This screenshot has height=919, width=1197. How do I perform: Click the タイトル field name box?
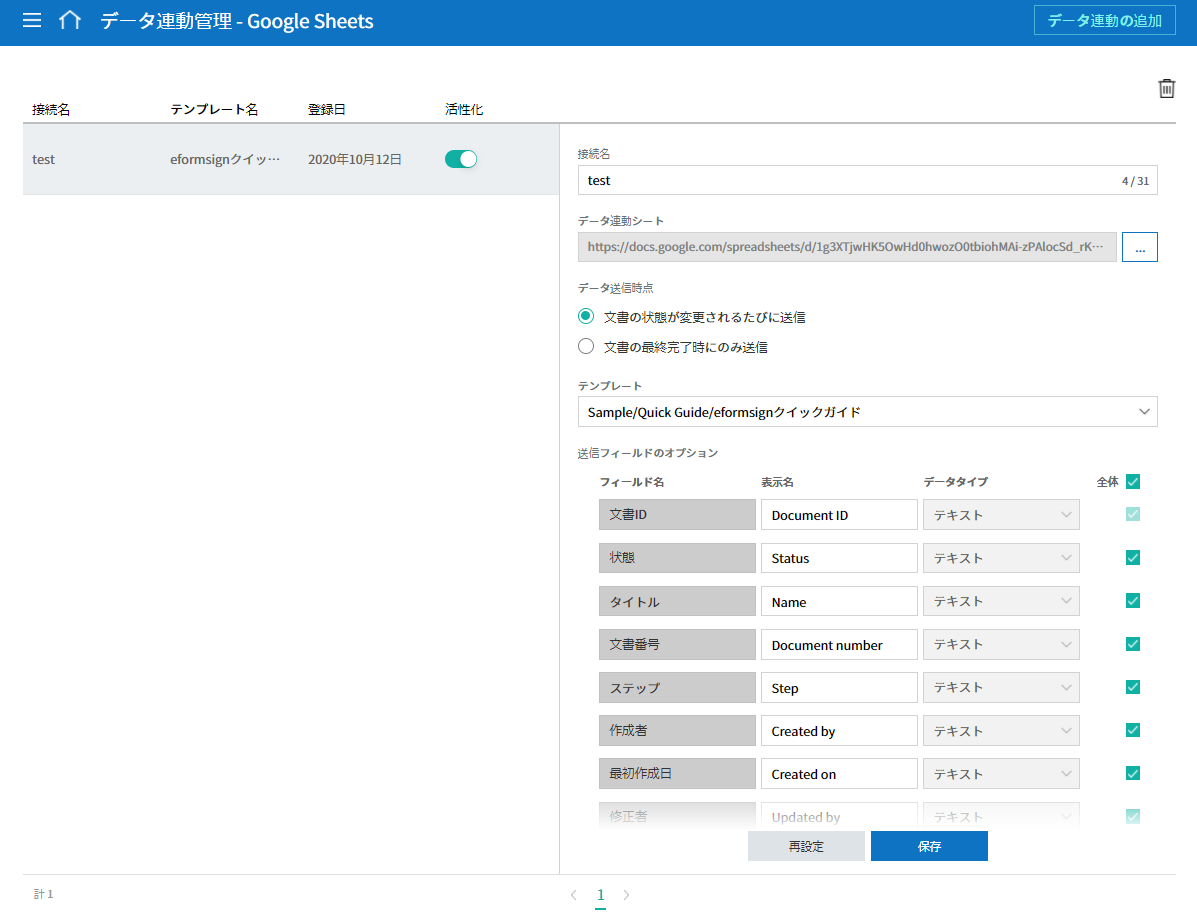[x=677, y=601]
